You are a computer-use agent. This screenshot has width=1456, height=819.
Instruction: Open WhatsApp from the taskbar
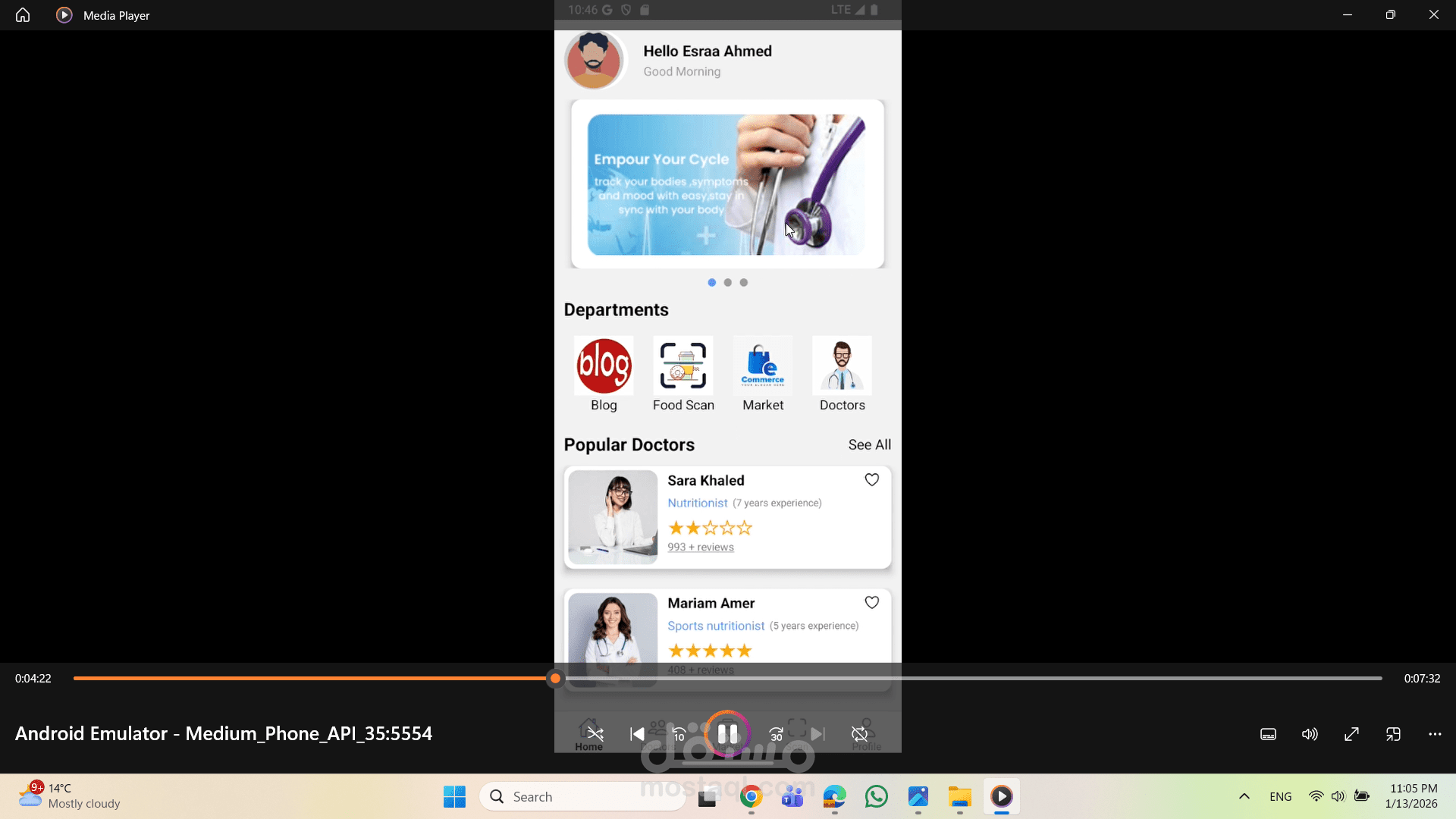[876, 797]
